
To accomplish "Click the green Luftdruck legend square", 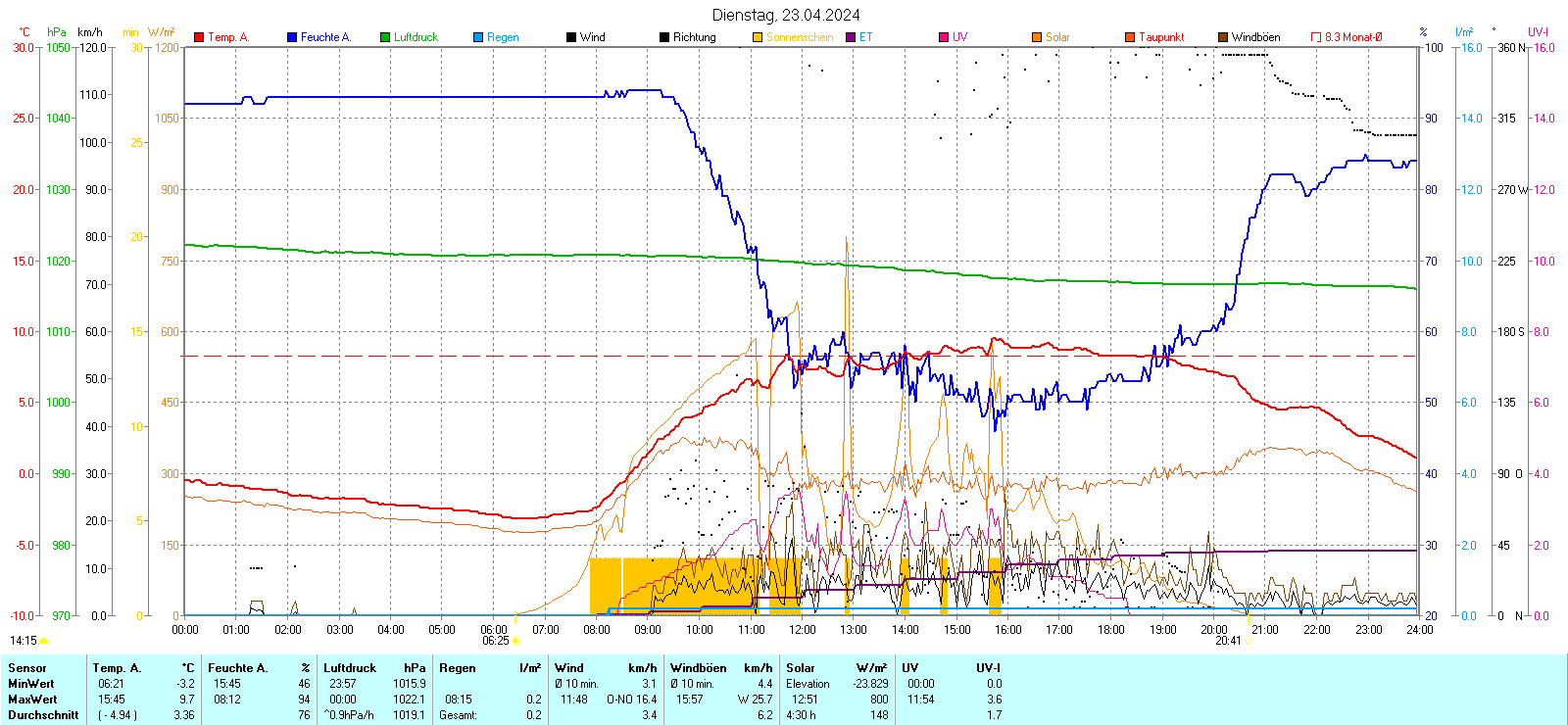I will coord(385,37).
